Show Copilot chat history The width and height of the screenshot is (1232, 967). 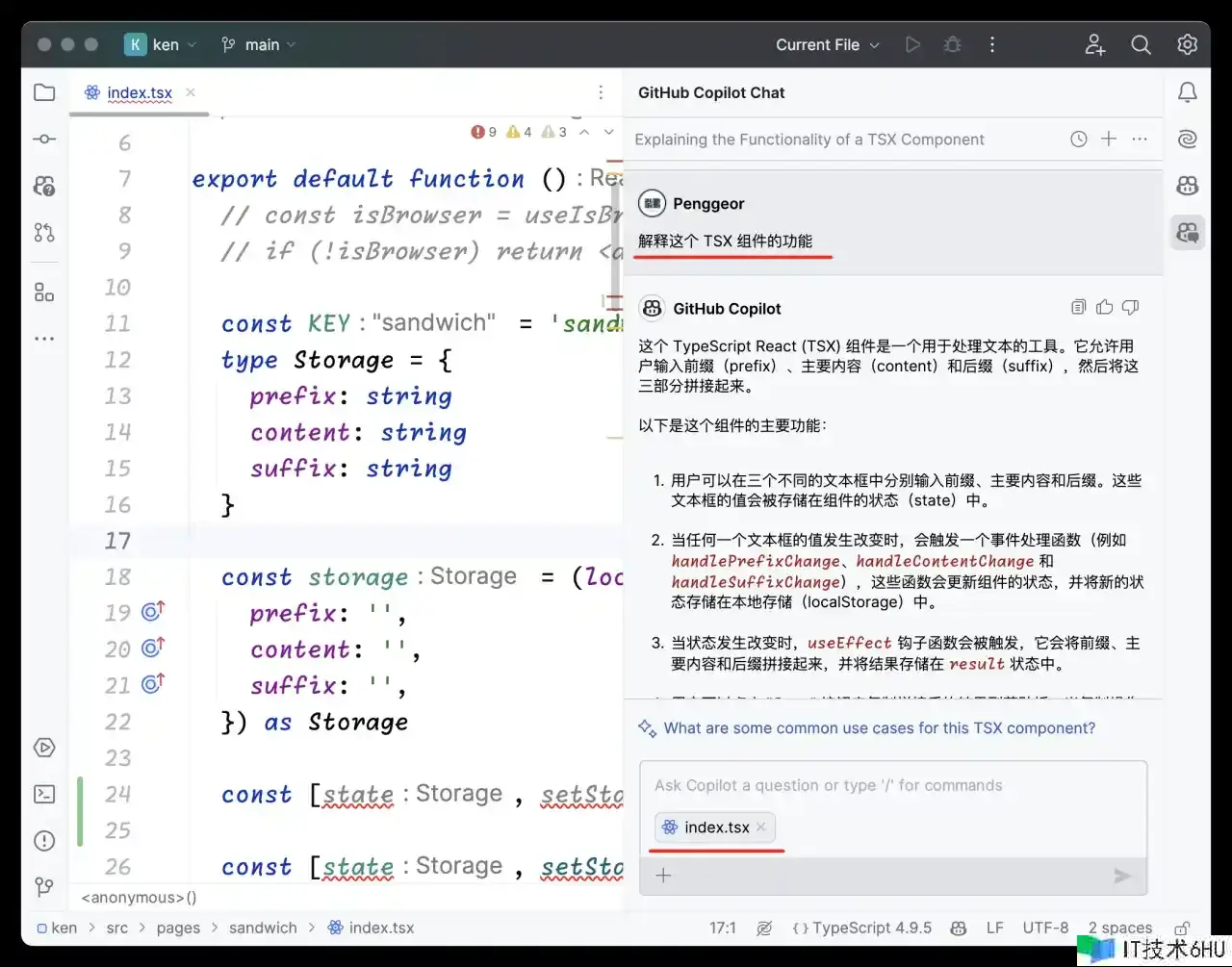pos(1079,140)
